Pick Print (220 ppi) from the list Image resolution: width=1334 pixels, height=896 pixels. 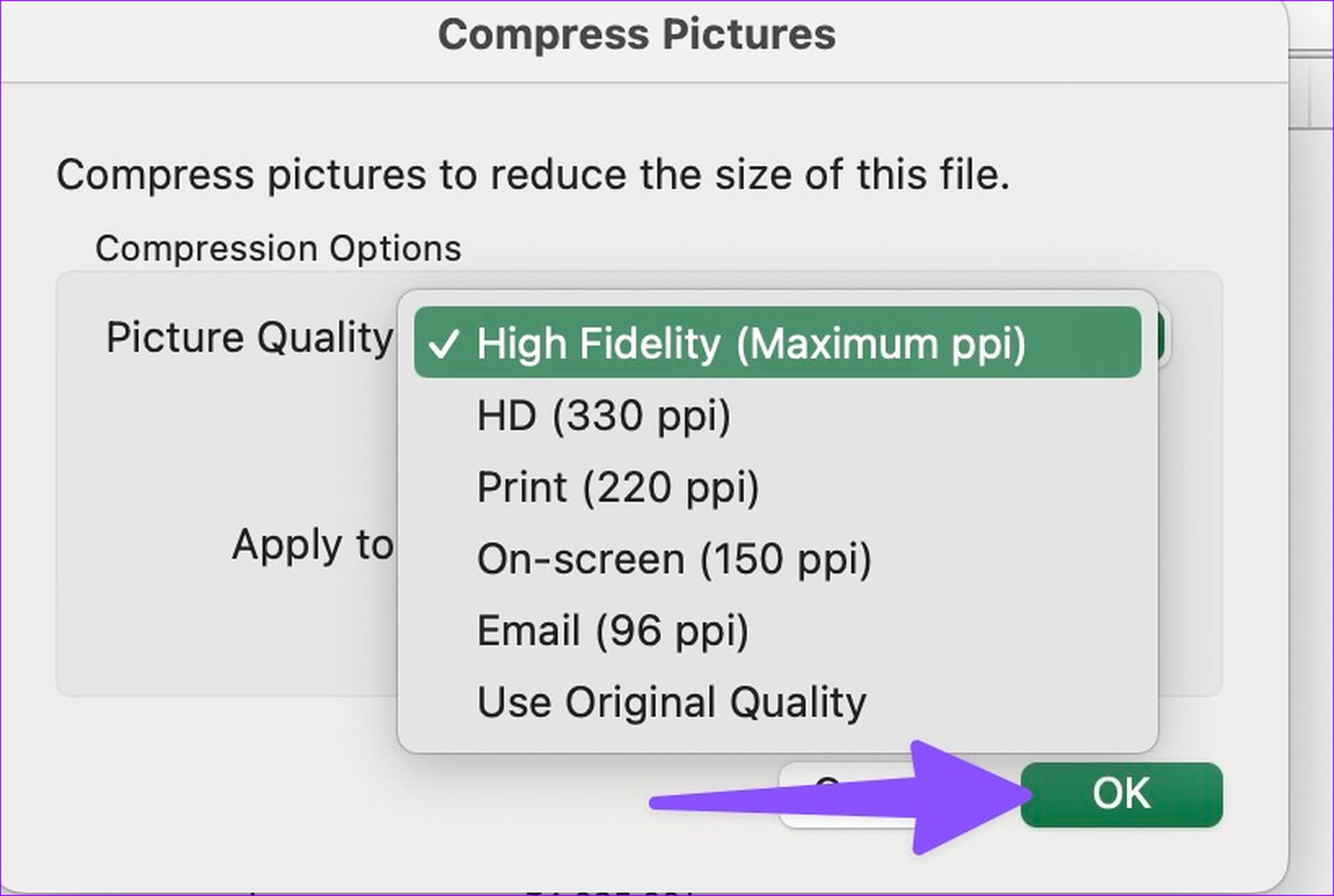point(618,488)
